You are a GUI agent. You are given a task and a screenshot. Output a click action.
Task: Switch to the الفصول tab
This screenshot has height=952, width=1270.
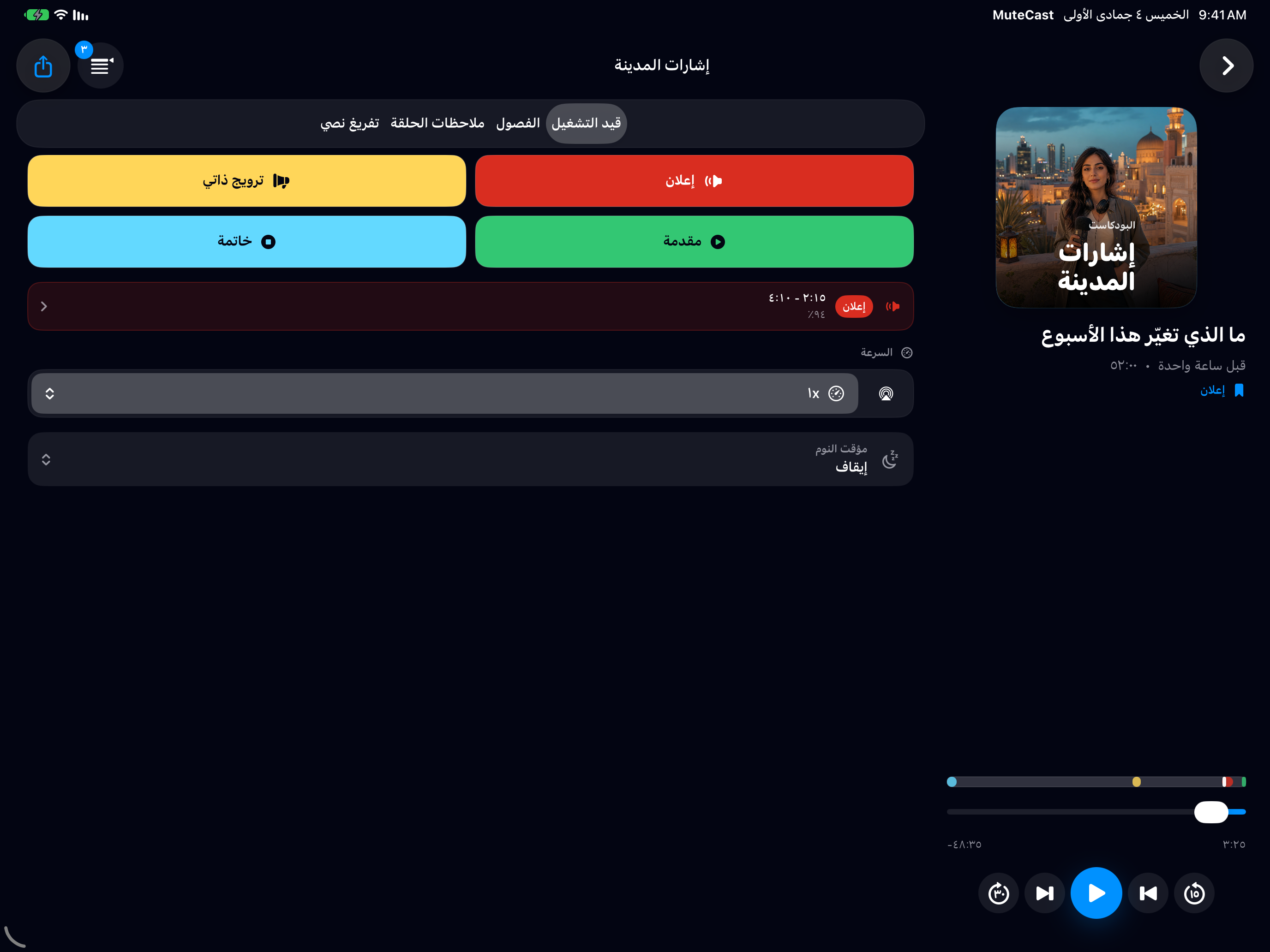tap(518, 123)
